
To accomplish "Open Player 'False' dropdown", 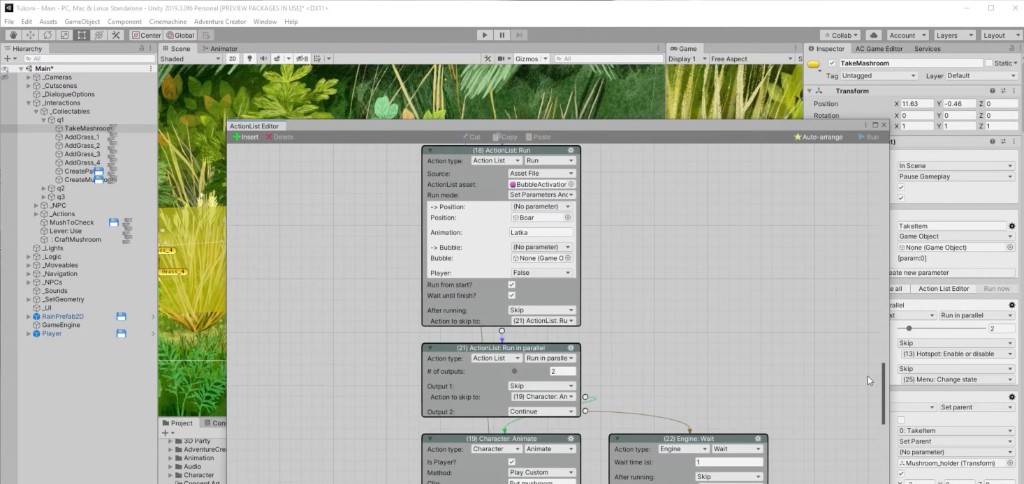I will (x=541, y=272).
